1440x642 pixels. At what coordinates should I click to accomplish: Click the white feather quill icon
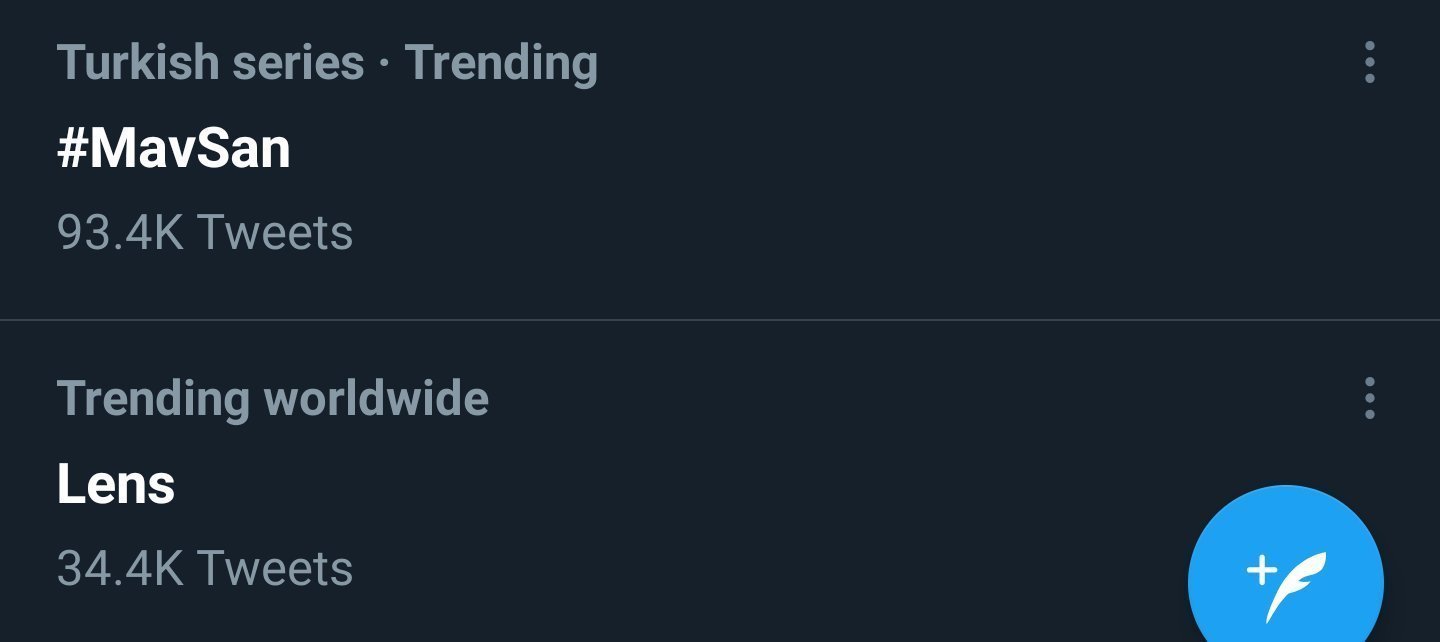1297,587
